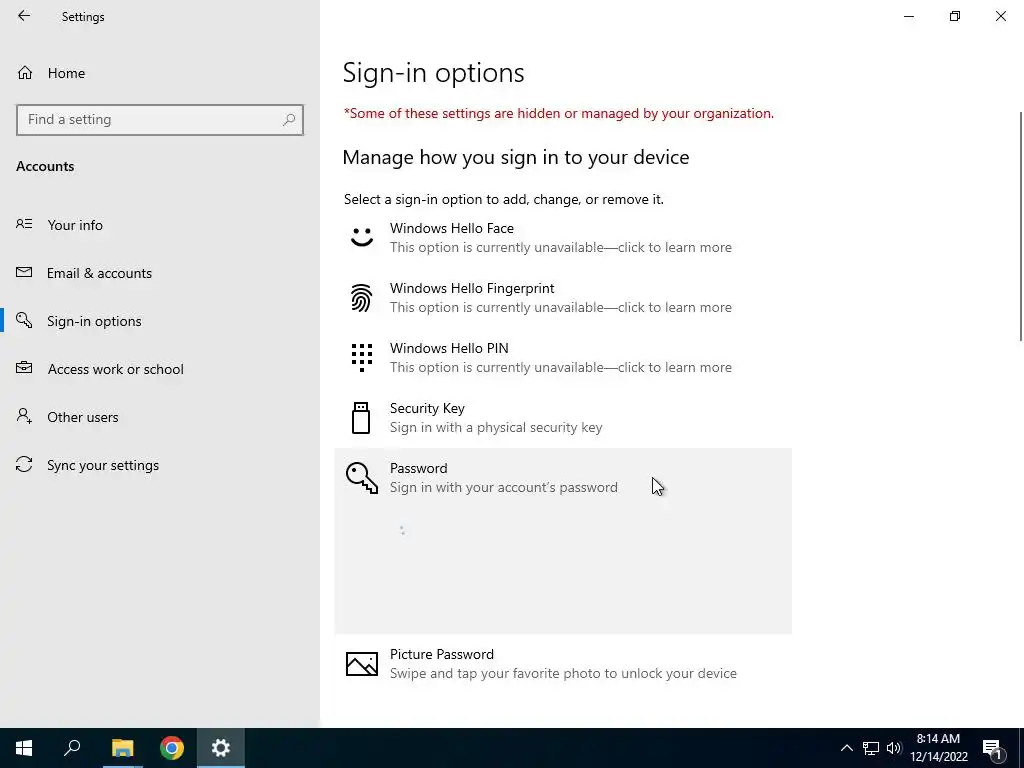
Task: Click 'Select a sign-in option to add' text
Action: (x=504, y=199)
